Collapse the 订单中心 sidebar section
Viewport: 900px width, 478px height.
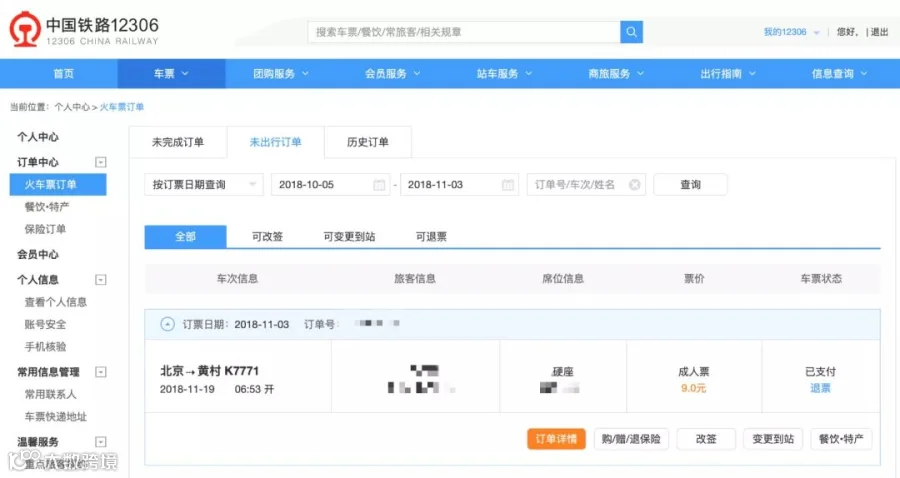pos(100,162)
